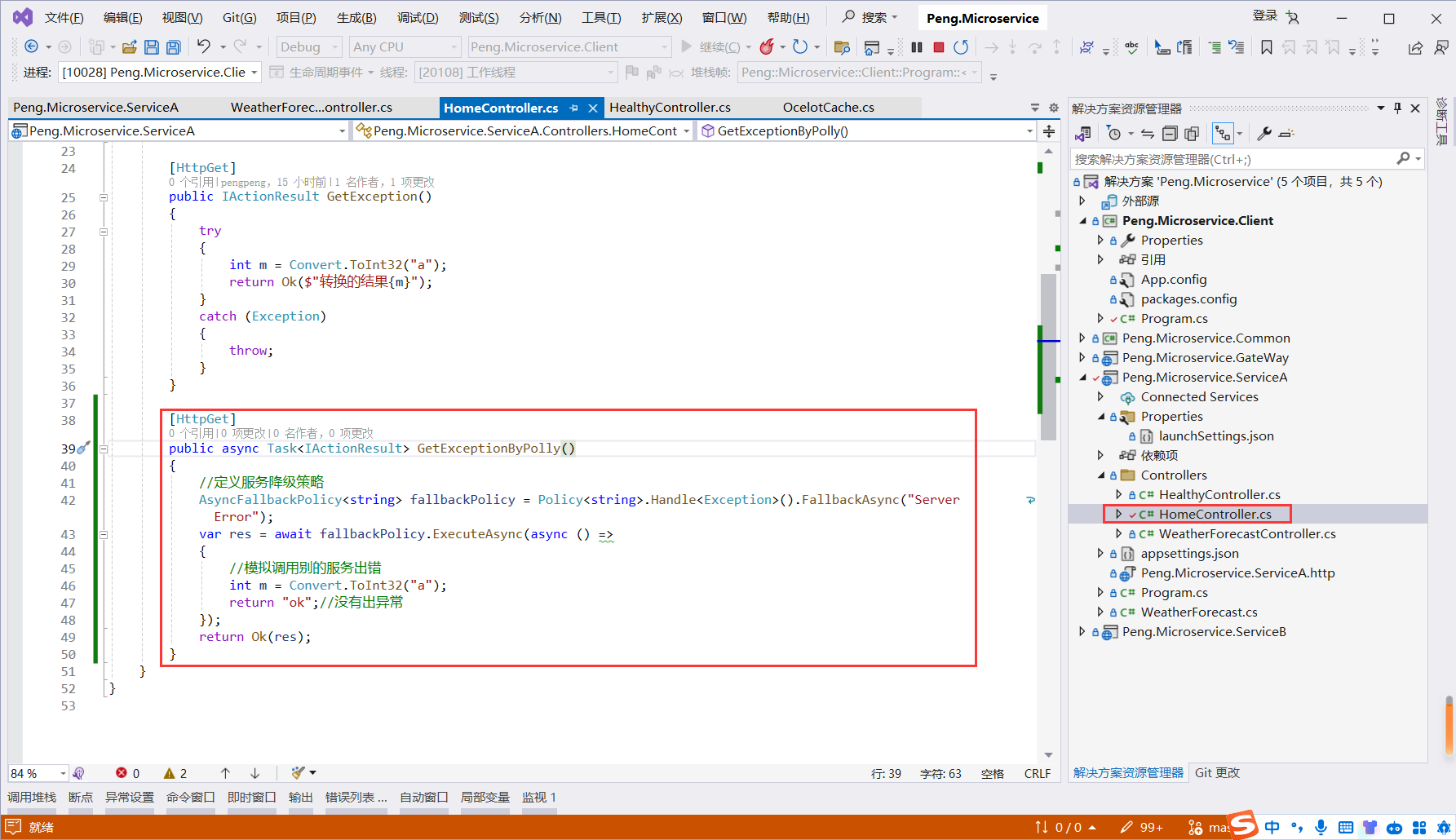Viewport: 1456px width, 840px height.
Task: Restart the debugging session
Action: (962, 47)
